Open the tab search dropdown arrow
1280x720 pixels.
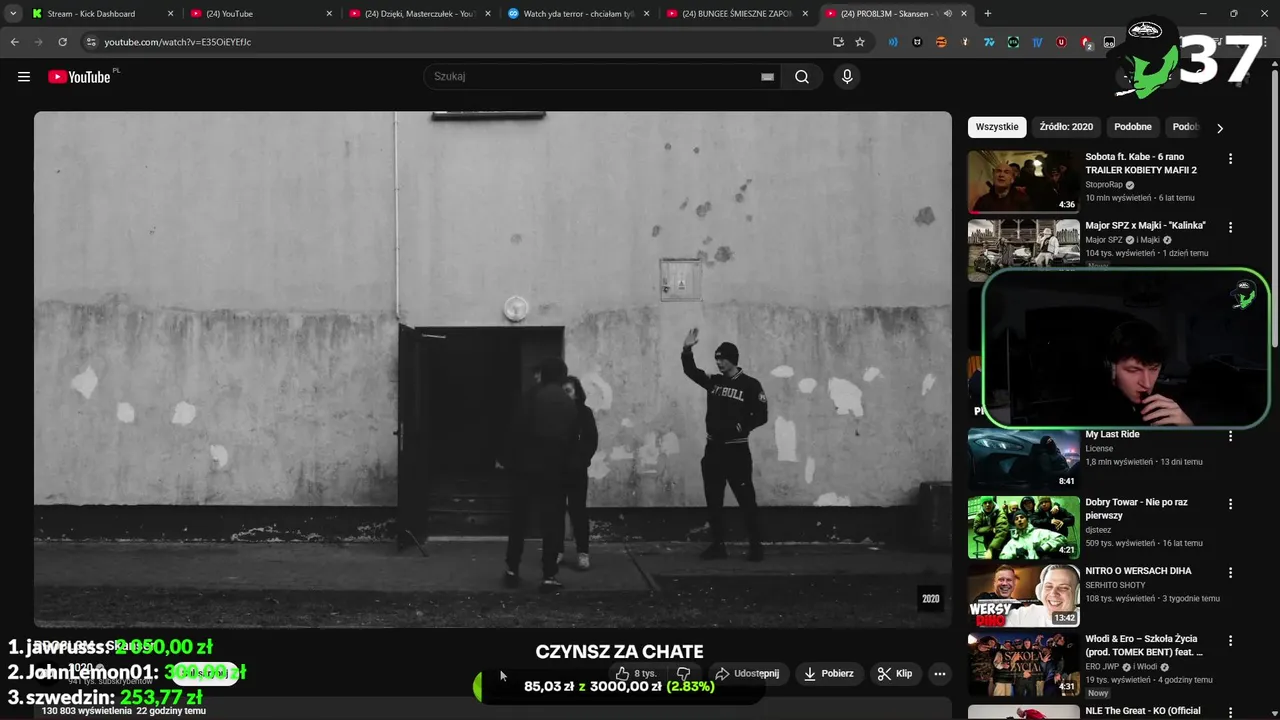point(13,14)
